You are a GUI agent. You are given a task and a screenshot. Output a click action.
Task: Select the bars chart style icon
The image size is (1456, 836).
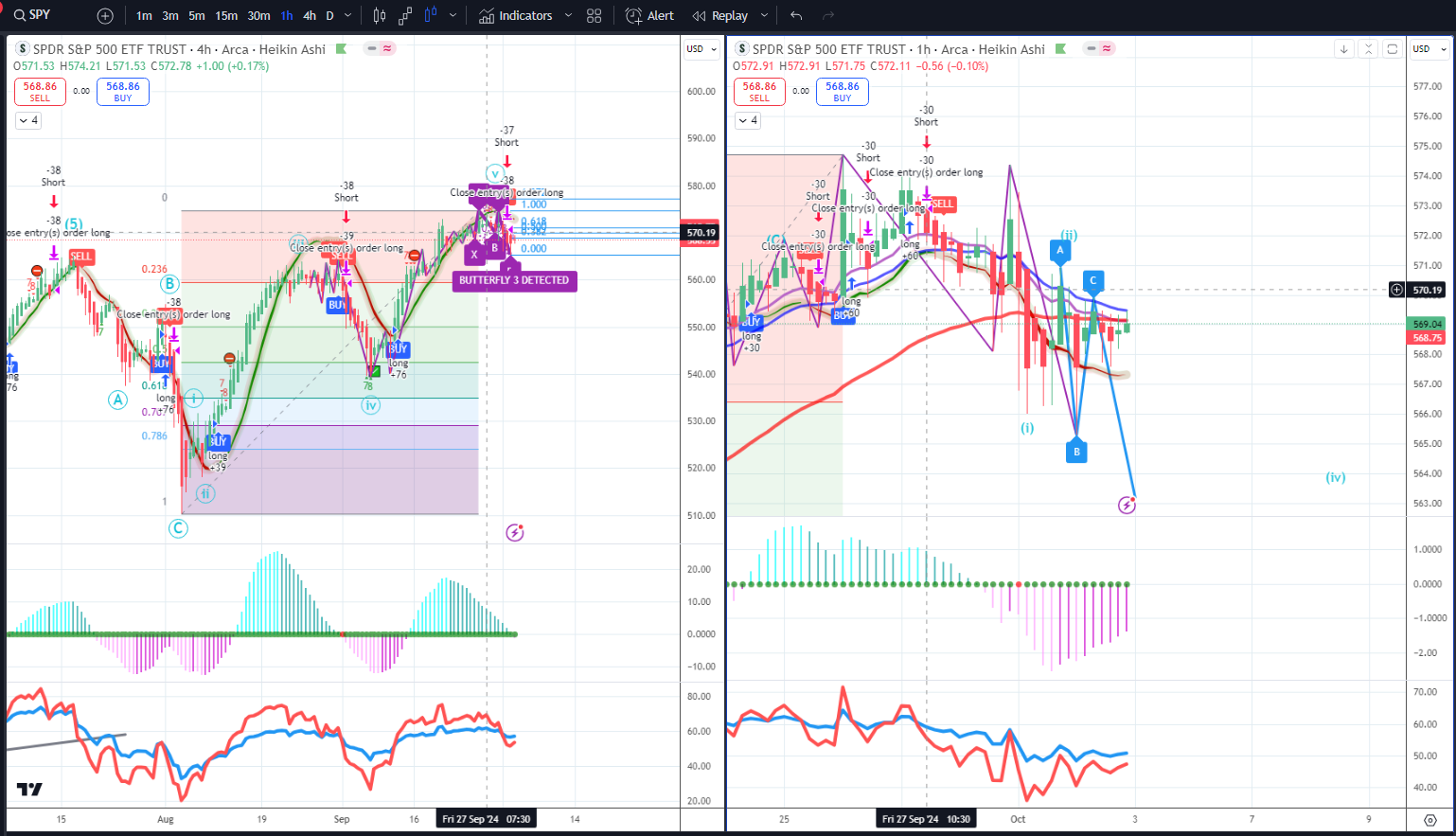pos(380,16)
